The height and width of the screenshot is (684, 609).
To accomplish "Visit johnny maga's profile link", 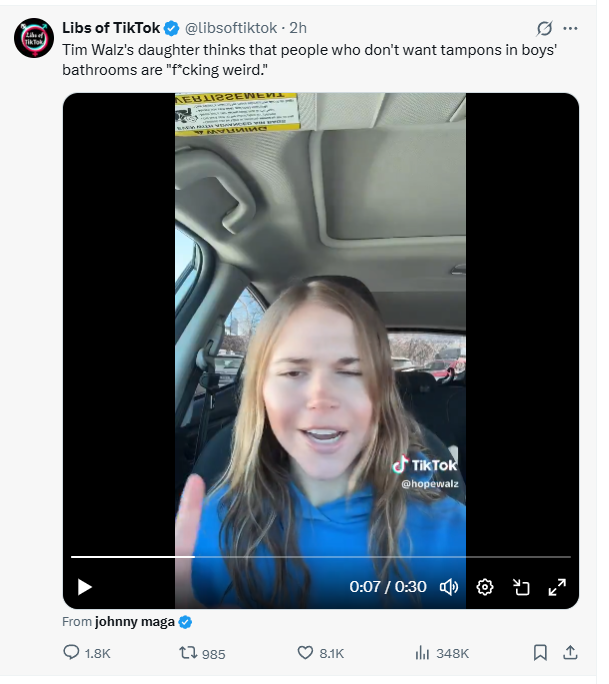I will (x=135, y=622).
